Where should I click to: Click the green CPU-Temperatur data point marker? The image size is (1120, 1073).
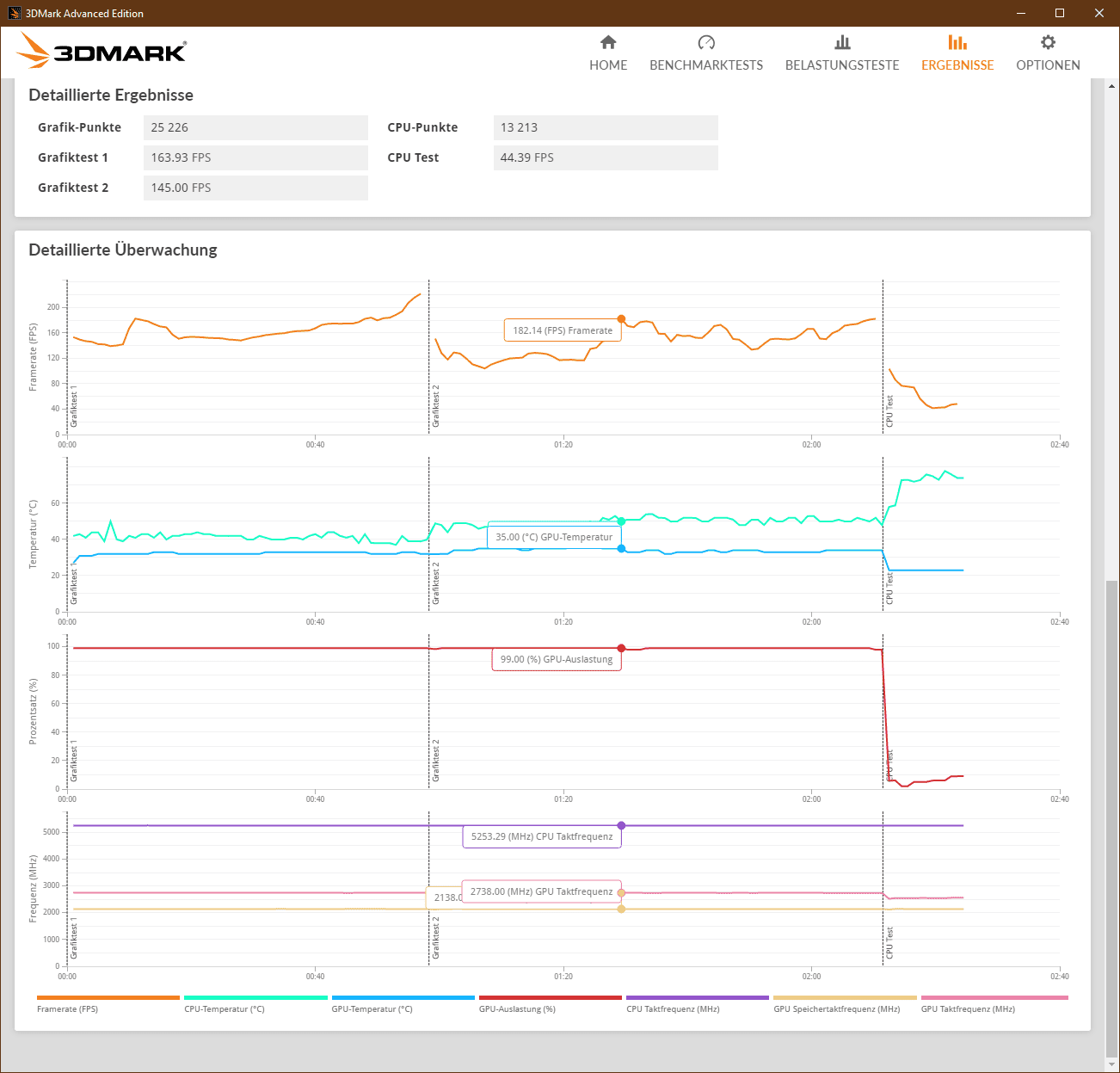point(621,521)
